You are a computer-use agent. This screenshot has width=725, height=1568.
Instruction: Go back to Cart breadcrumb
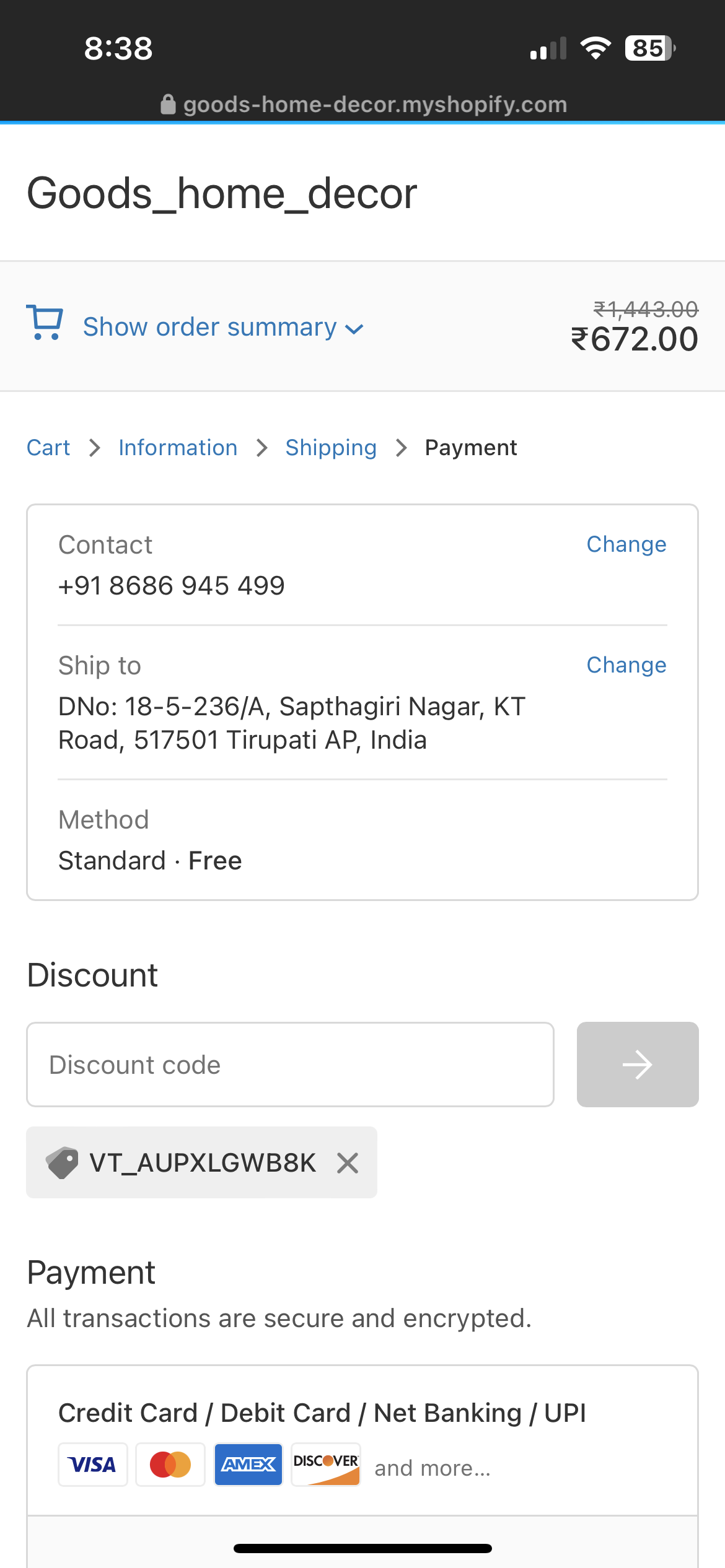coord(48,448)
